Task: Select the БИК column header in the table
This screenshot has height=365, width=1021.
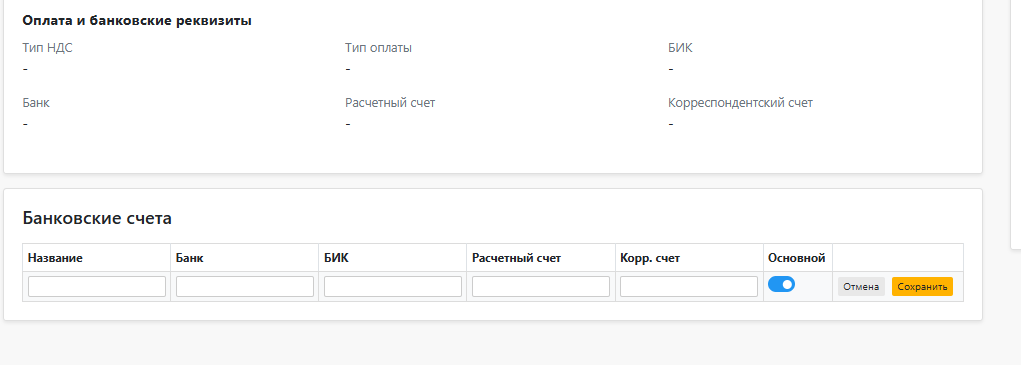Action: pyautogui.click(x=336, y=258)
